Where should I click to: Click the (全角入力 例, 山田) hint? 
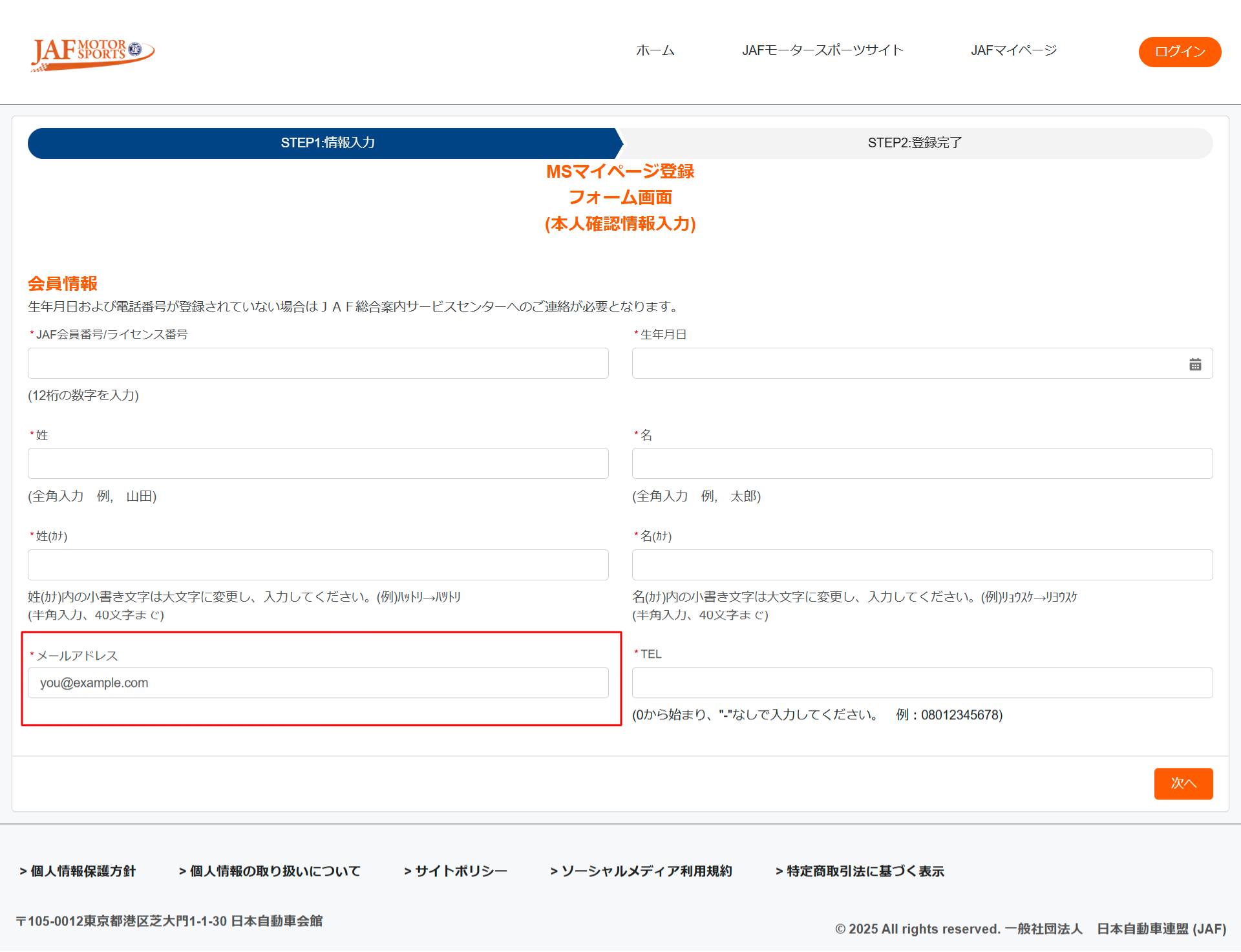[x=92, y=496]
